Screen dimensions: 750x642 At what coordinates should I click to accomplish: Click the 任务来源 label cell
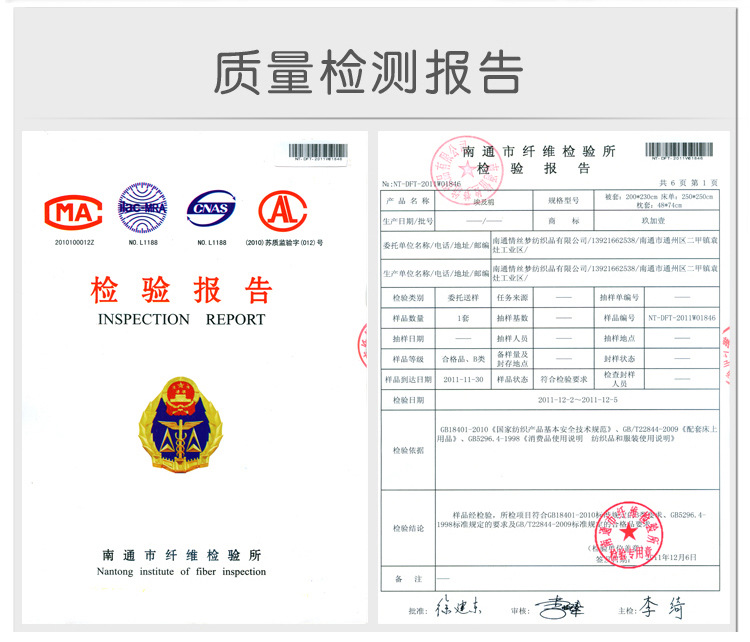[x=512, y=298]
